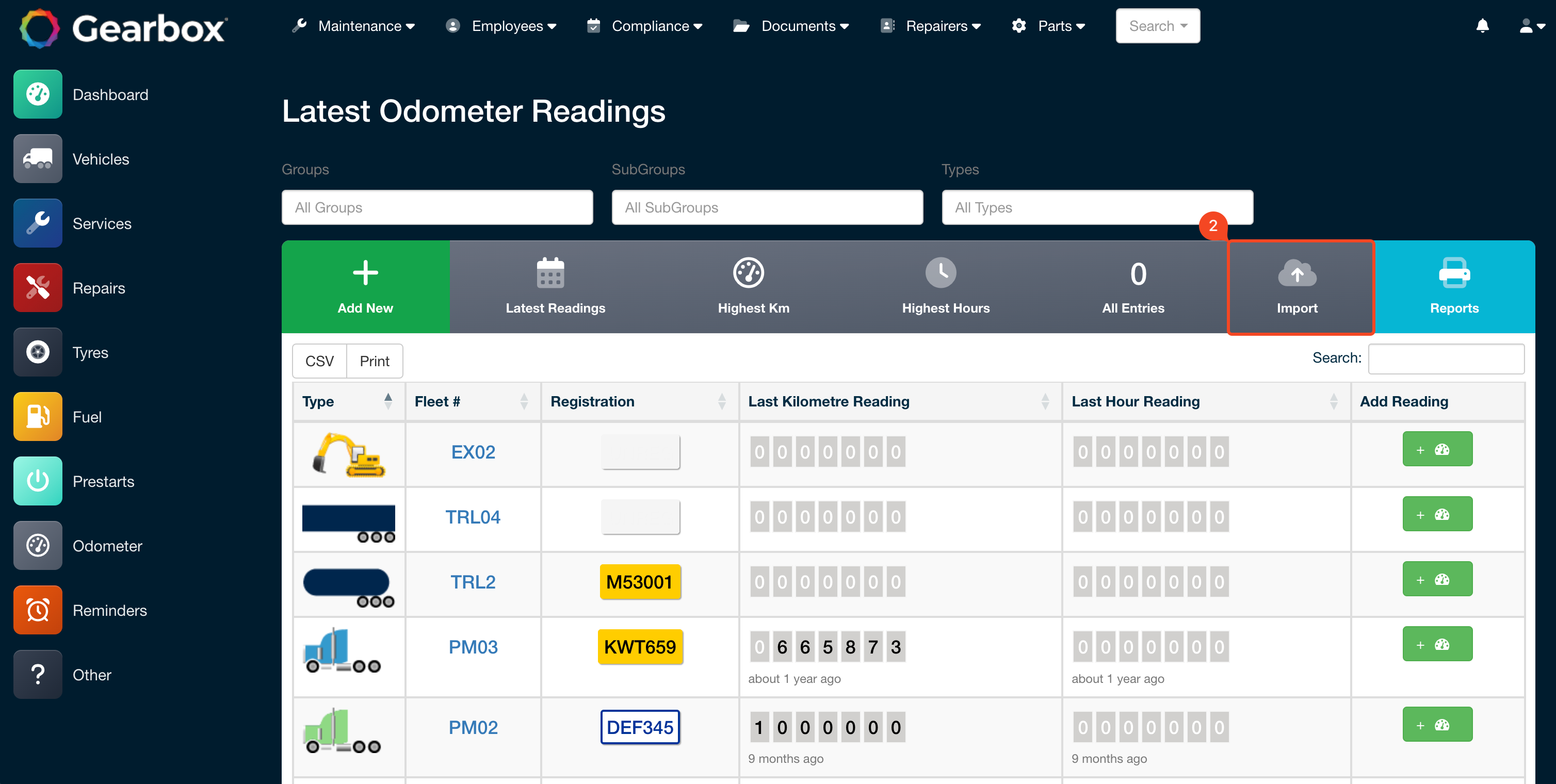
Task: Sort by Type column
Action: point(349,401)
